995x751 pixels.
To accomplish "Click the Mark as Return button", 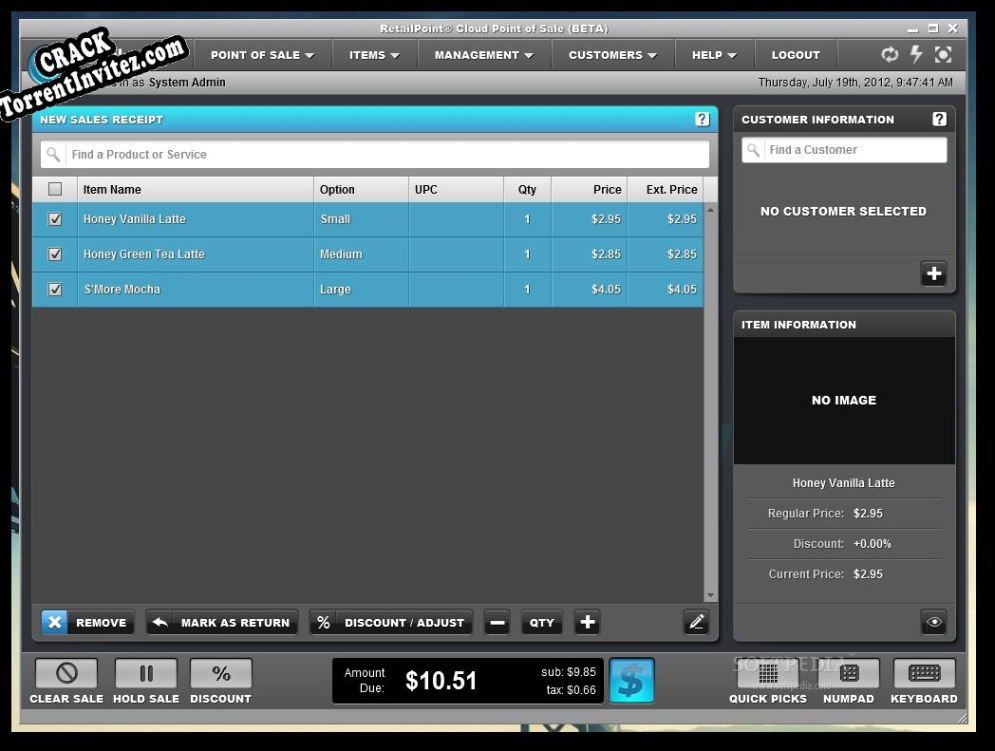I will [221, 622].
